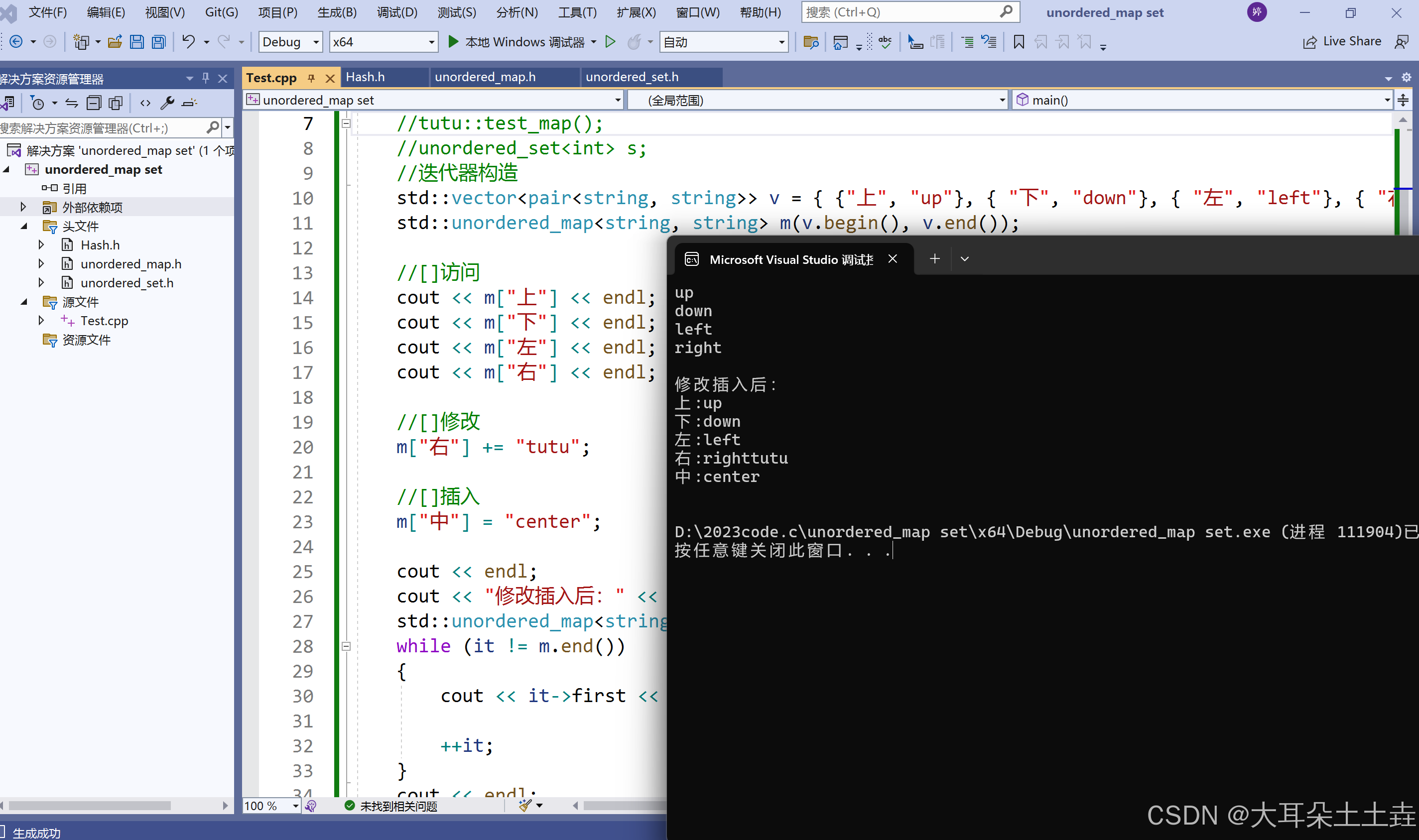Toggle a bookmark on current line

tap(1018, 42)
